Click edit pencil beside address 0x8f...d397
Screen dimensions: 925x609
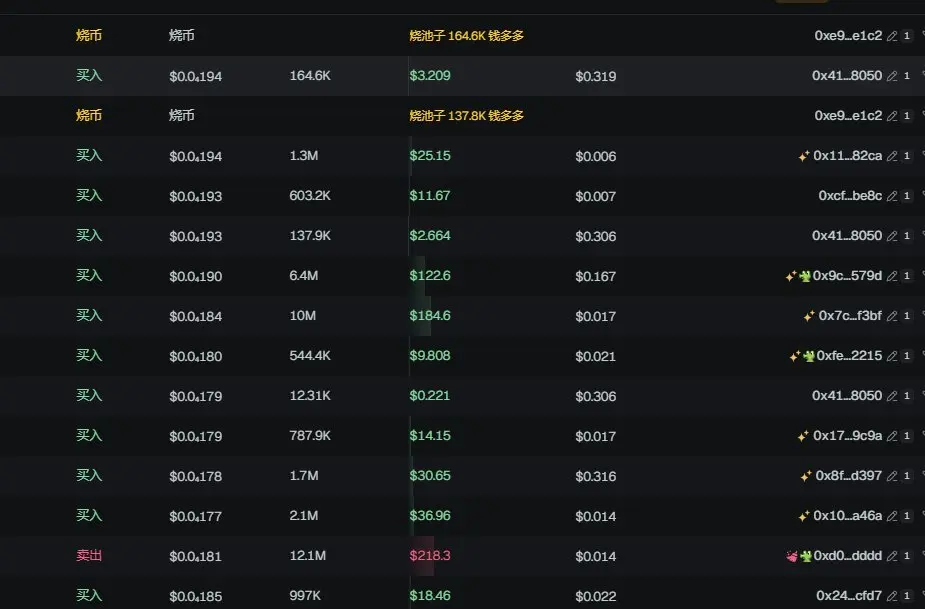[x=892, y=476]
